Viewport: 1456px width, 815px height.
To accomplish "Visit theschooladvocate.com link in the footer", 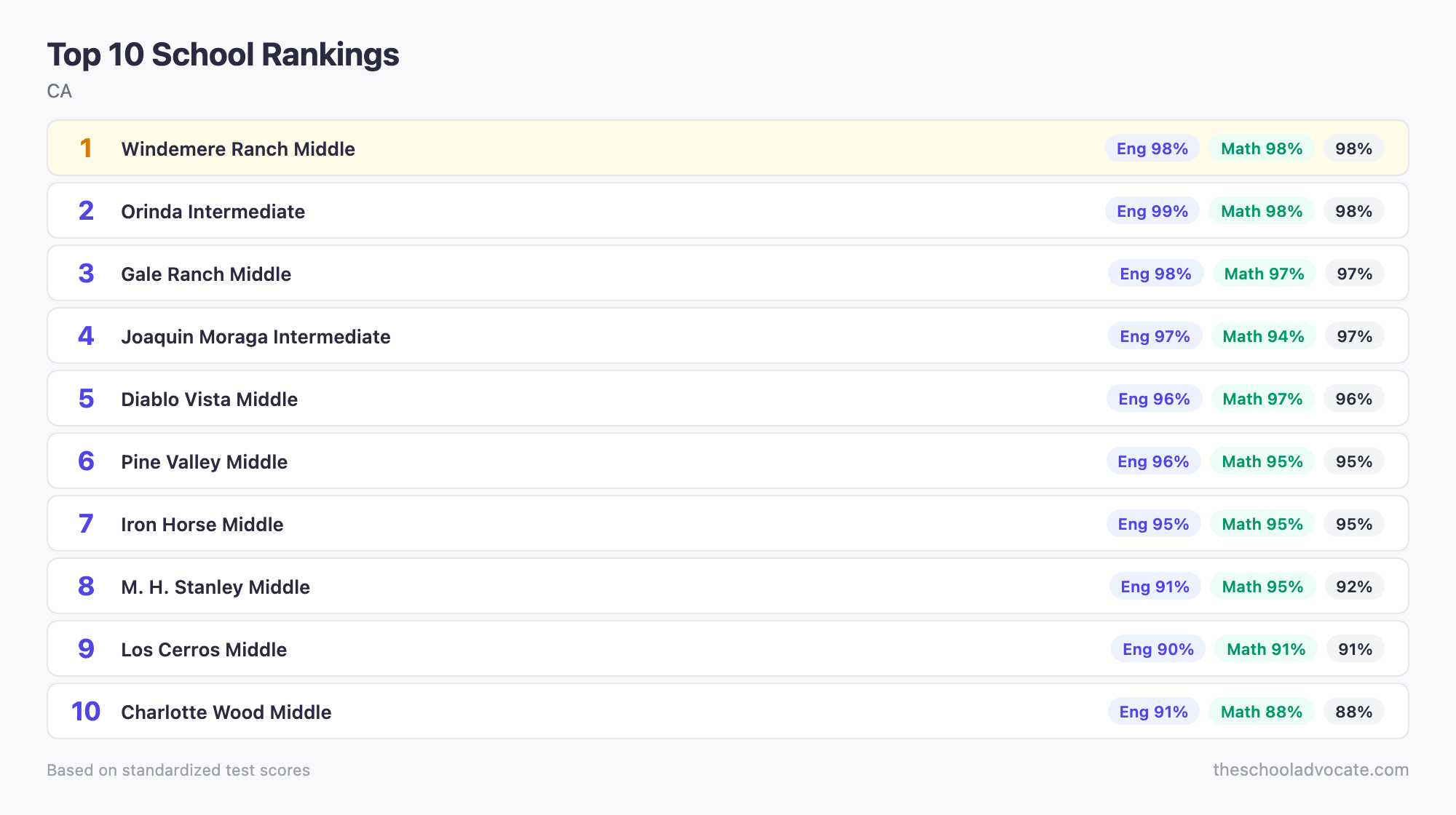I will point(1310,770).
